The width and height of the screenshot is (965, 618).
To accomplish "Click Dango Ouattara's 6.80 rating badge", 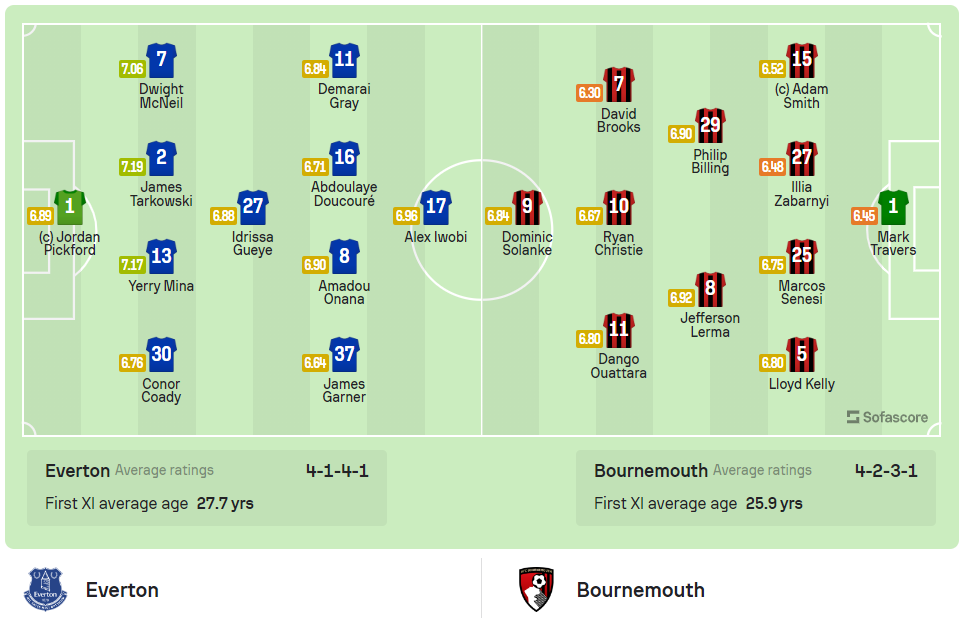I will tap(589, 337).
